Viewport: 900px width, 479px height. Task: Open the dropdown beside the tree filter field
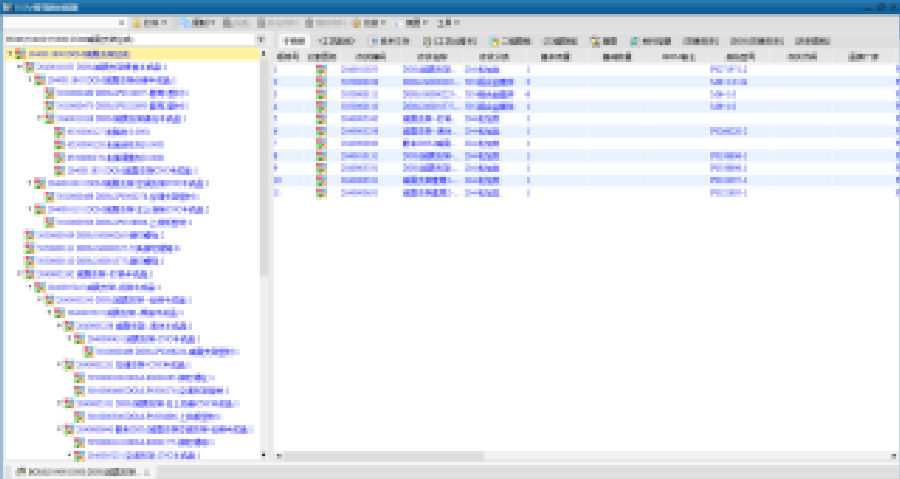[x=261, y=40]
